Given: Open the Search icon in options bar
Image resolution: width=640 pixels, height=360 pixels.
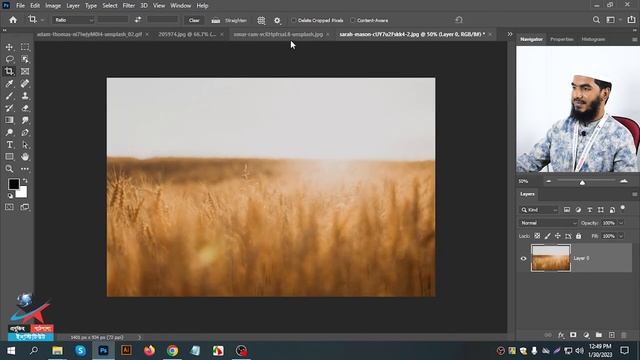Looking at the screenshot, I should [x=596, y=20].
